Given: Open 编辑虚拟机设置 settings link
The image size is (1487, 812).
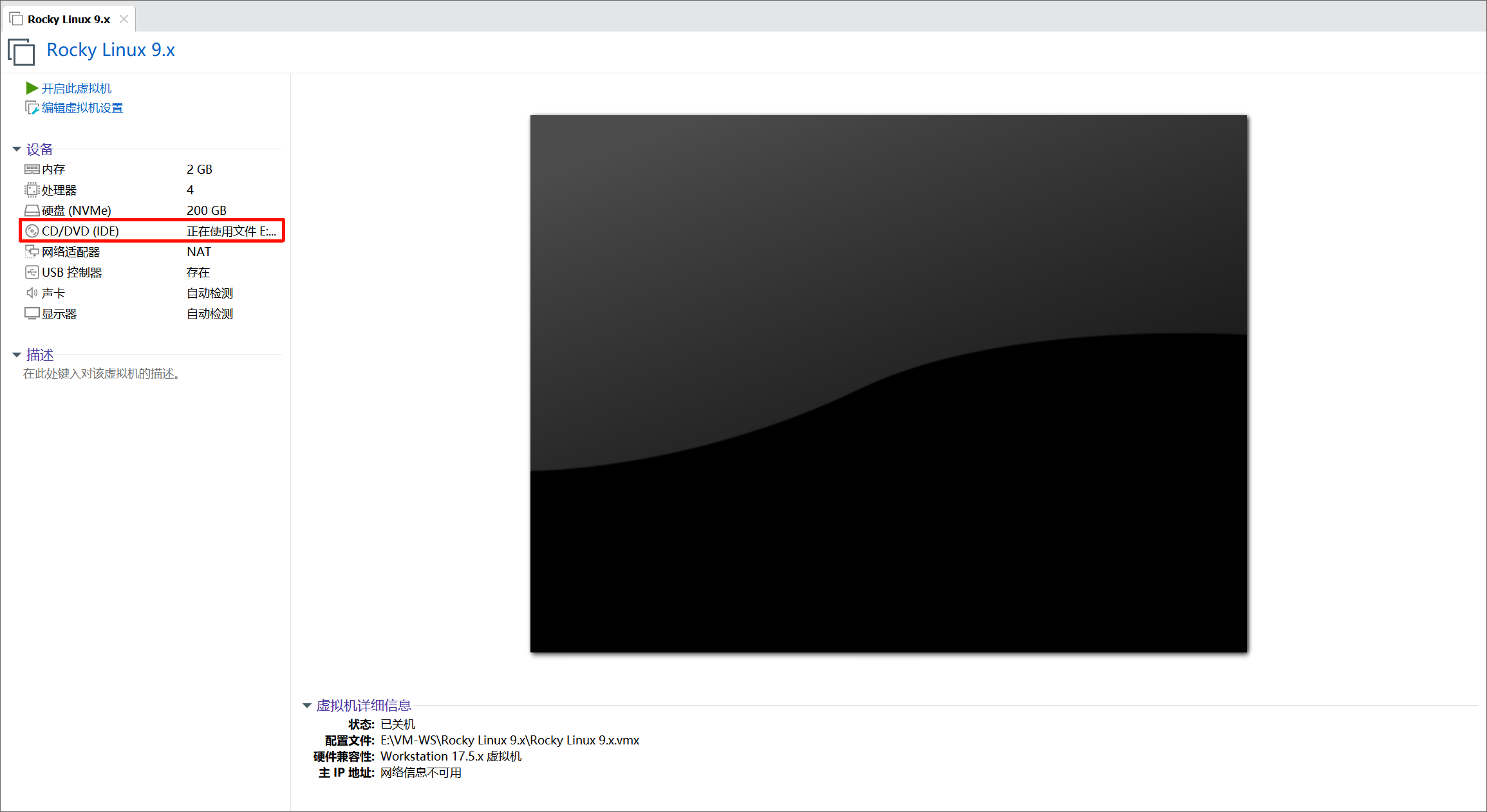Looking at the screenshot, I should click(x=82, y=108).
